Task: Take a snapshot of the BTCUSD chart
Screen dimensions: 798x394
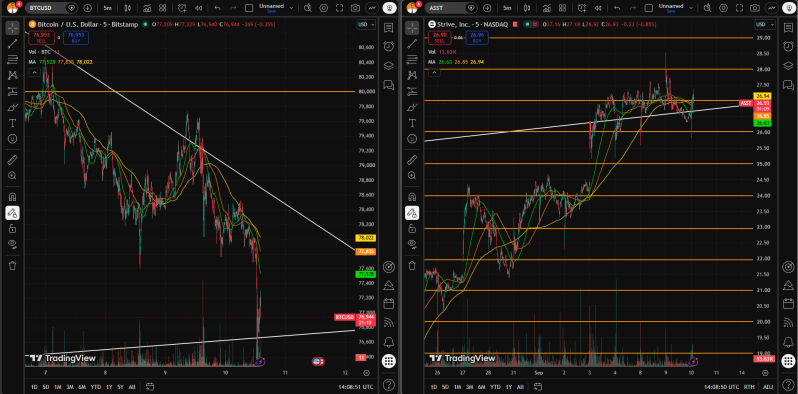Action: coord(355,8)
